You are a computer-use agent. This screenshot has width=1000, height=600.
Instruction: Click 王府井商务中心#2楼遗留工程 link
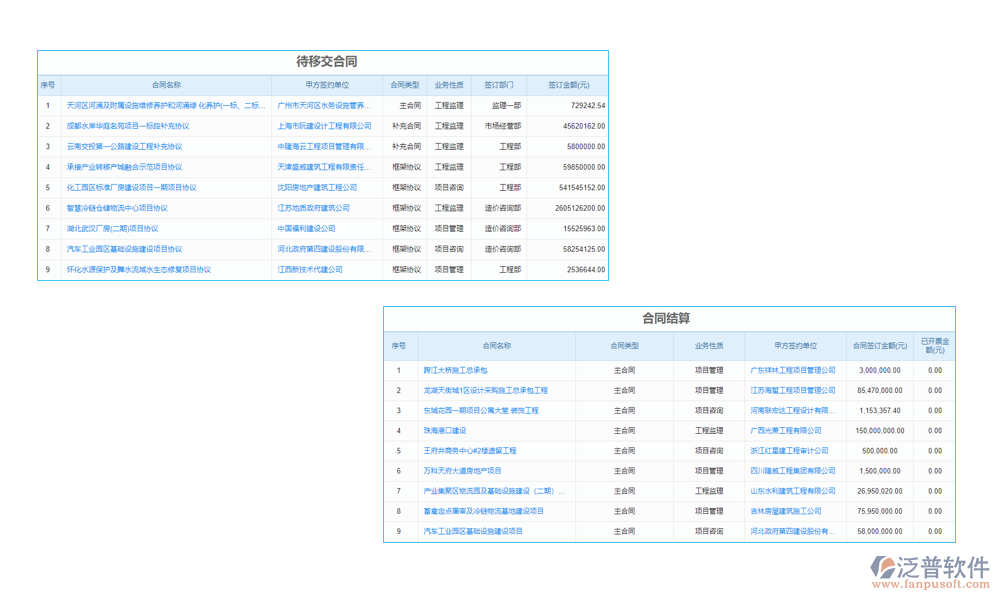[x=470, y=450]
